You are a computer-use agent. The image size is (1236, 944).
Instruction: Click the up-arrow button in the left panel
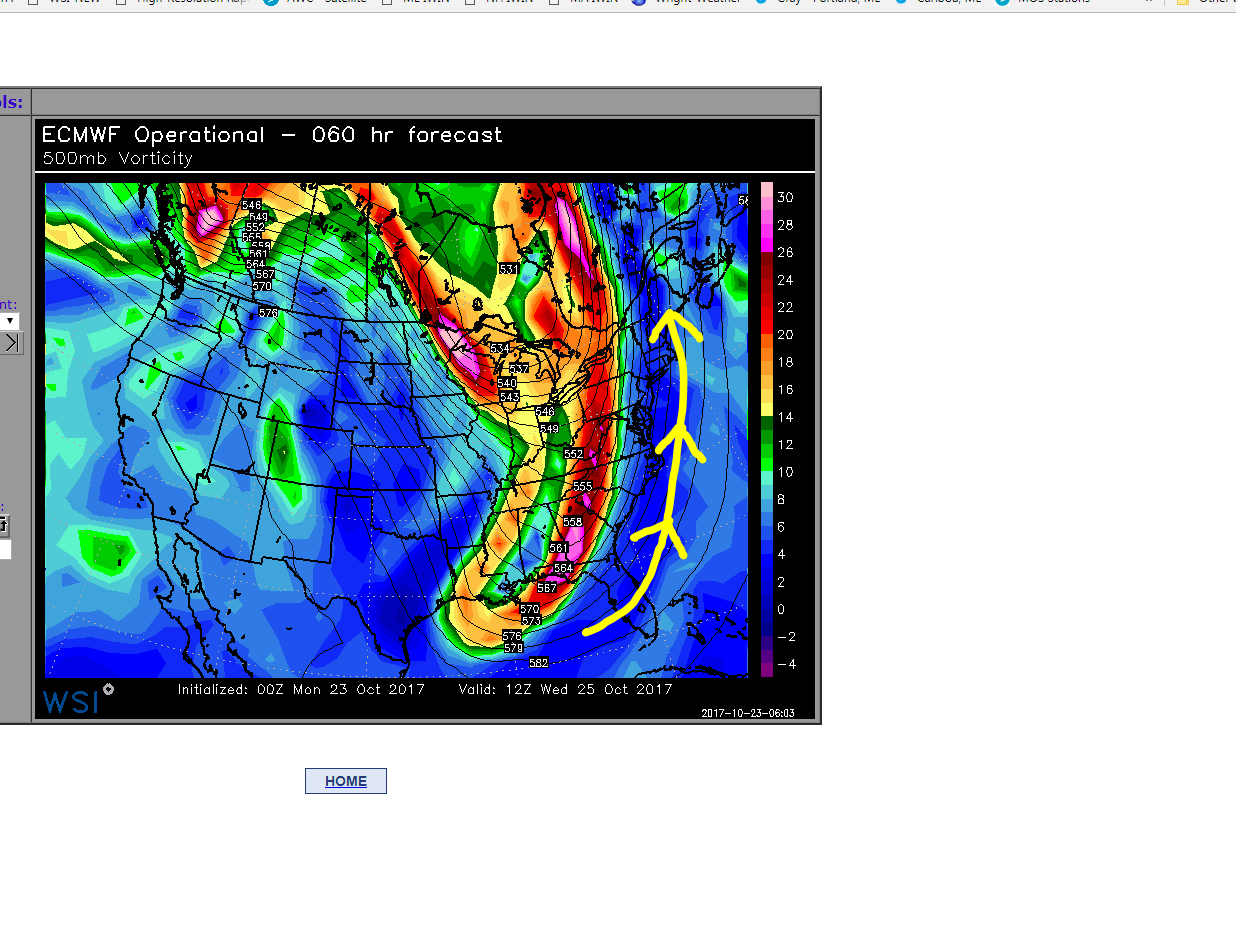coord(4,525)
